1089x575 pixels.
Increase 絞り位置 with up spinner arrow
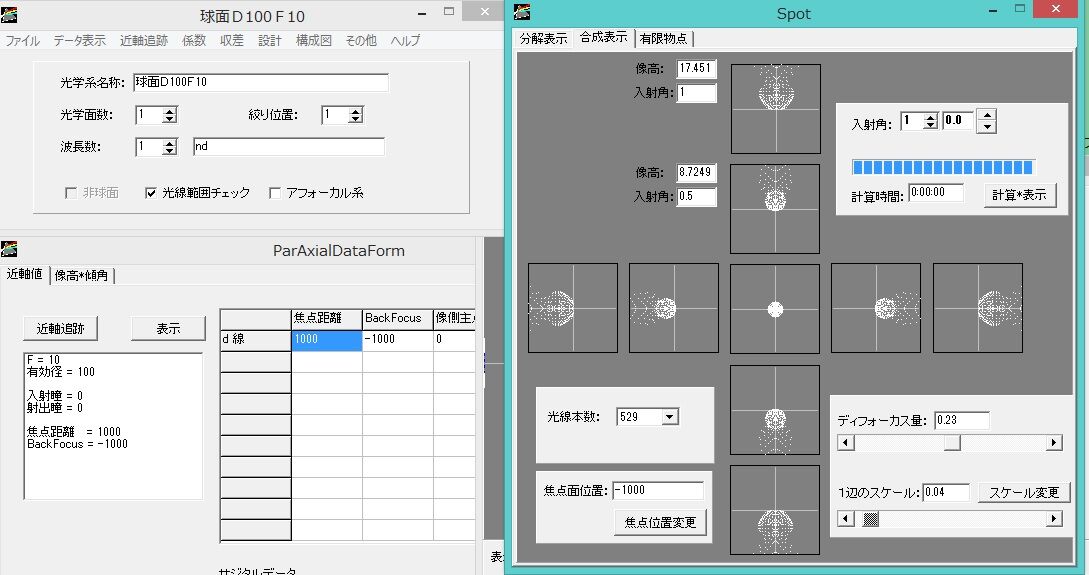[x=356, y=111]
